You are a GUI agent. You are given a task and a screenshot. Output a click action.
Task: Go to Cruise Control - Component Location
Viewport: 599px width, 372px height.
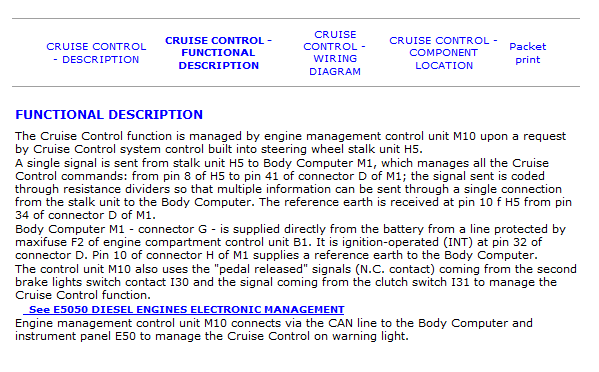pyautogui.click(x=444, y=53)
